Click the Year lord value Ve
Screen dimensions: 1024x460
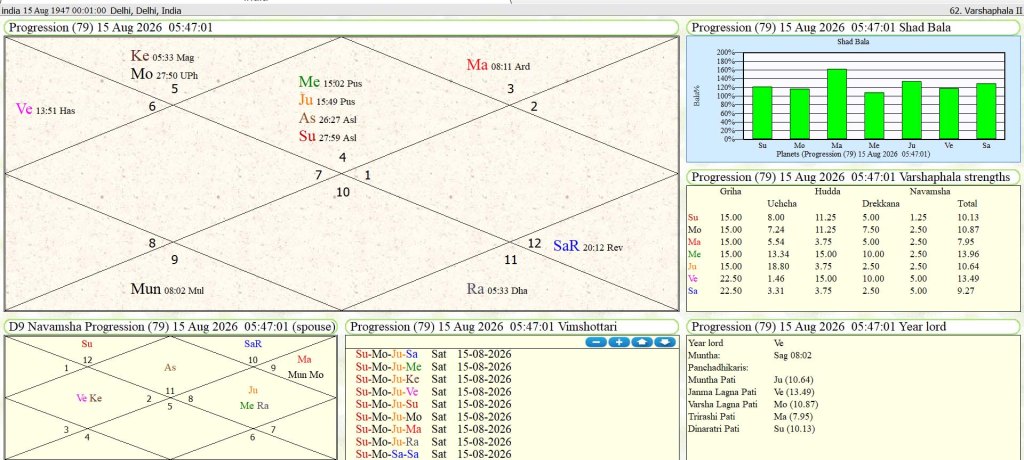pyautogui.click(x=778, y=342)
